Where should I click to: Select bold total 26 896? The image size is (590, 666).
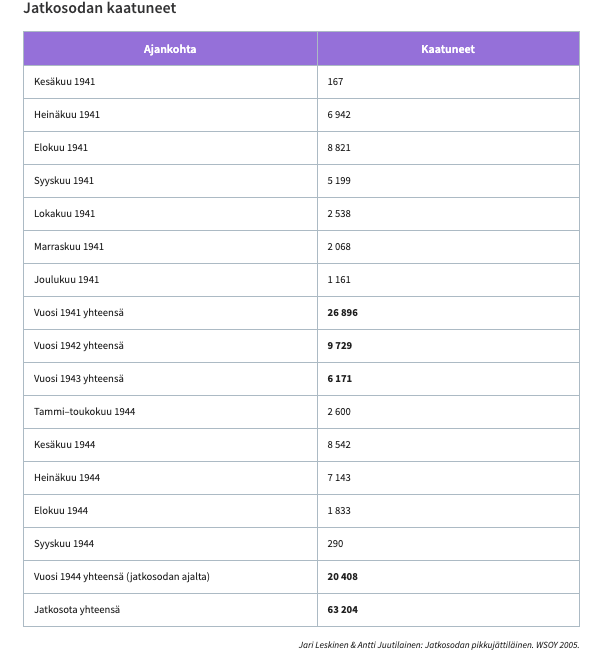pyautogui.click(x=342, y=313)
